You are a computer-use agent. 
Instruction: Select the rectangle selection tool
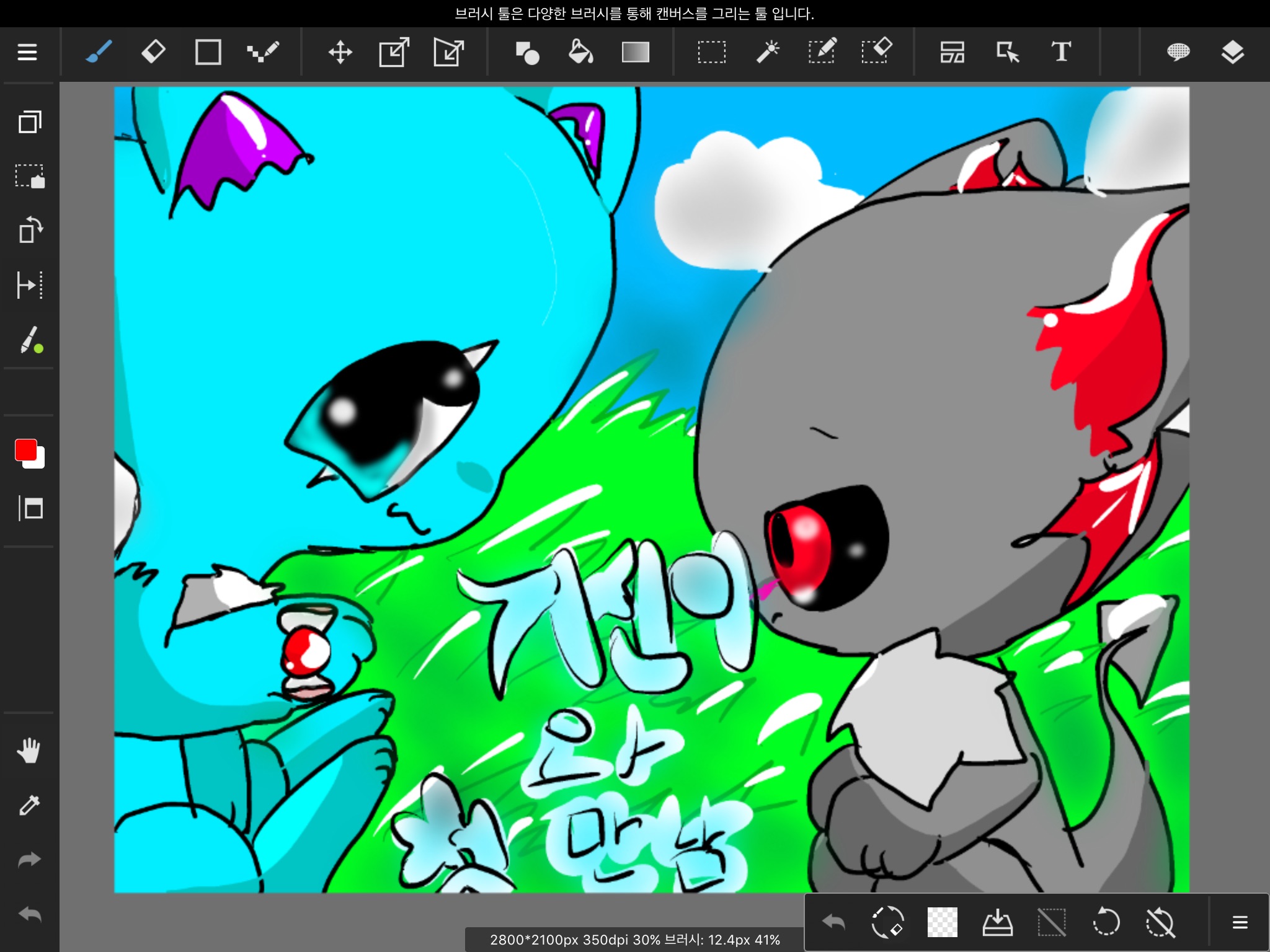click(711, 52)
